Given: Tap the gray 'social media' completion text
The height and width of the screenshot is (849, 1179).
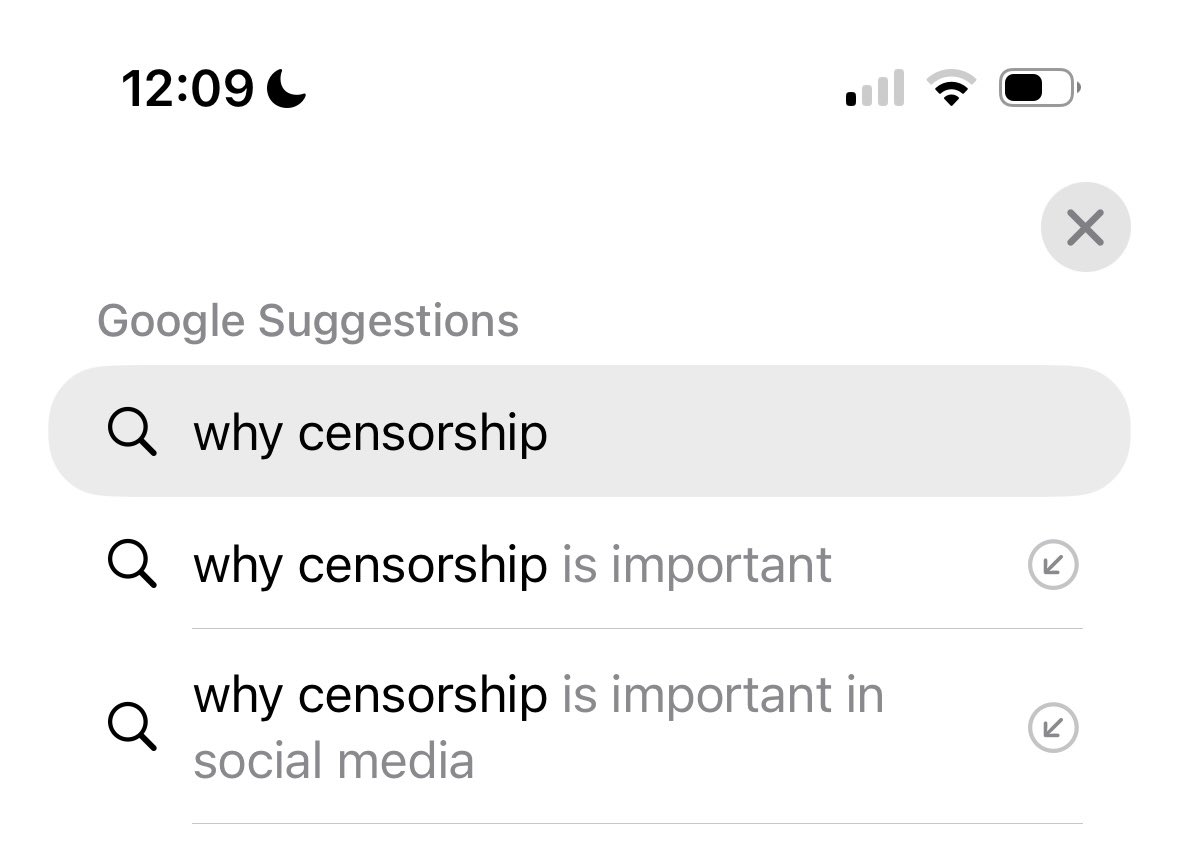Looking at the screenshot, I should click(x=333, y=761).
